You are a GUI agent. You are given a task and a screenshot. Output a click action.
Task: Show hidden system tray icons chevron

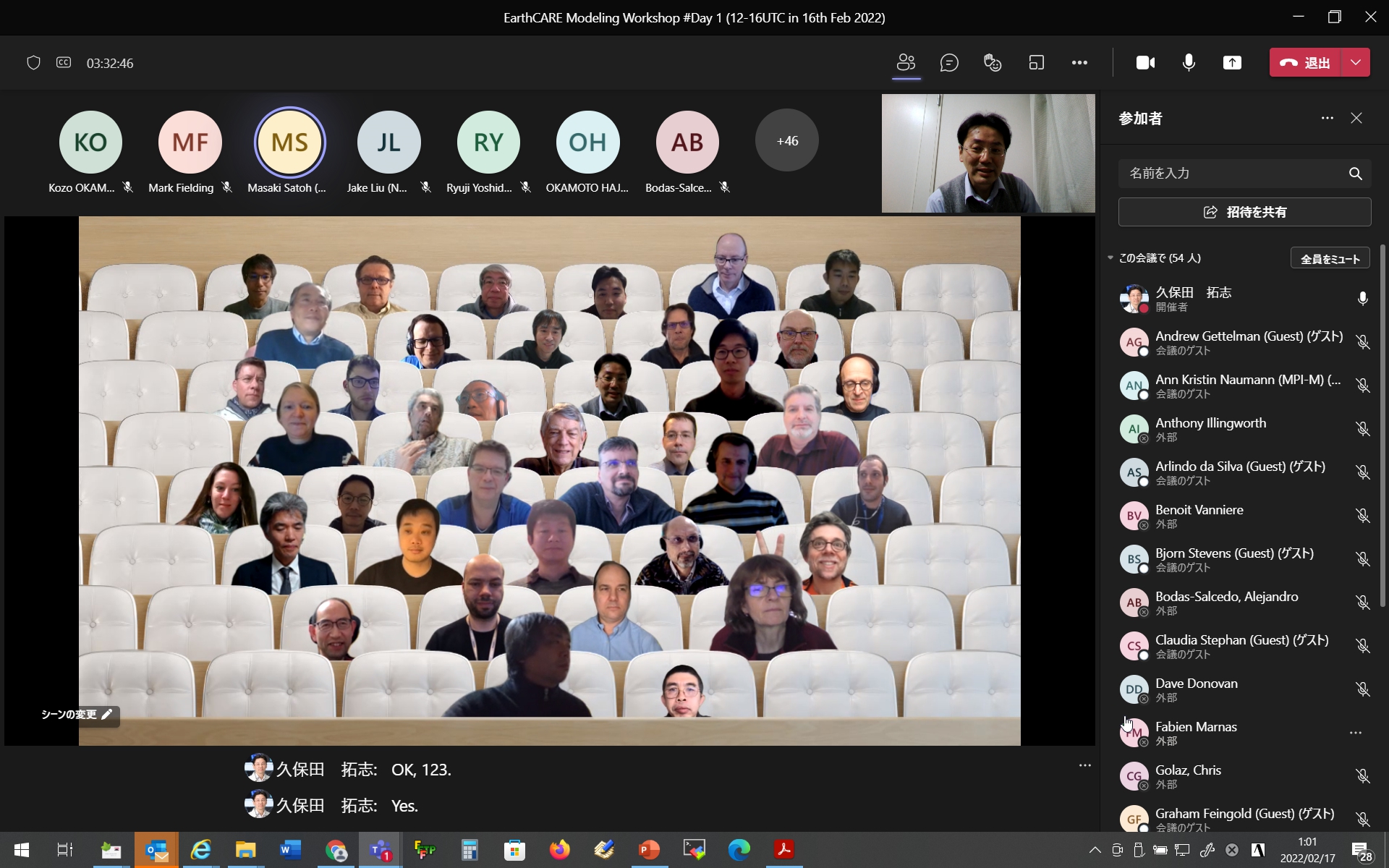pos(1095,850)
